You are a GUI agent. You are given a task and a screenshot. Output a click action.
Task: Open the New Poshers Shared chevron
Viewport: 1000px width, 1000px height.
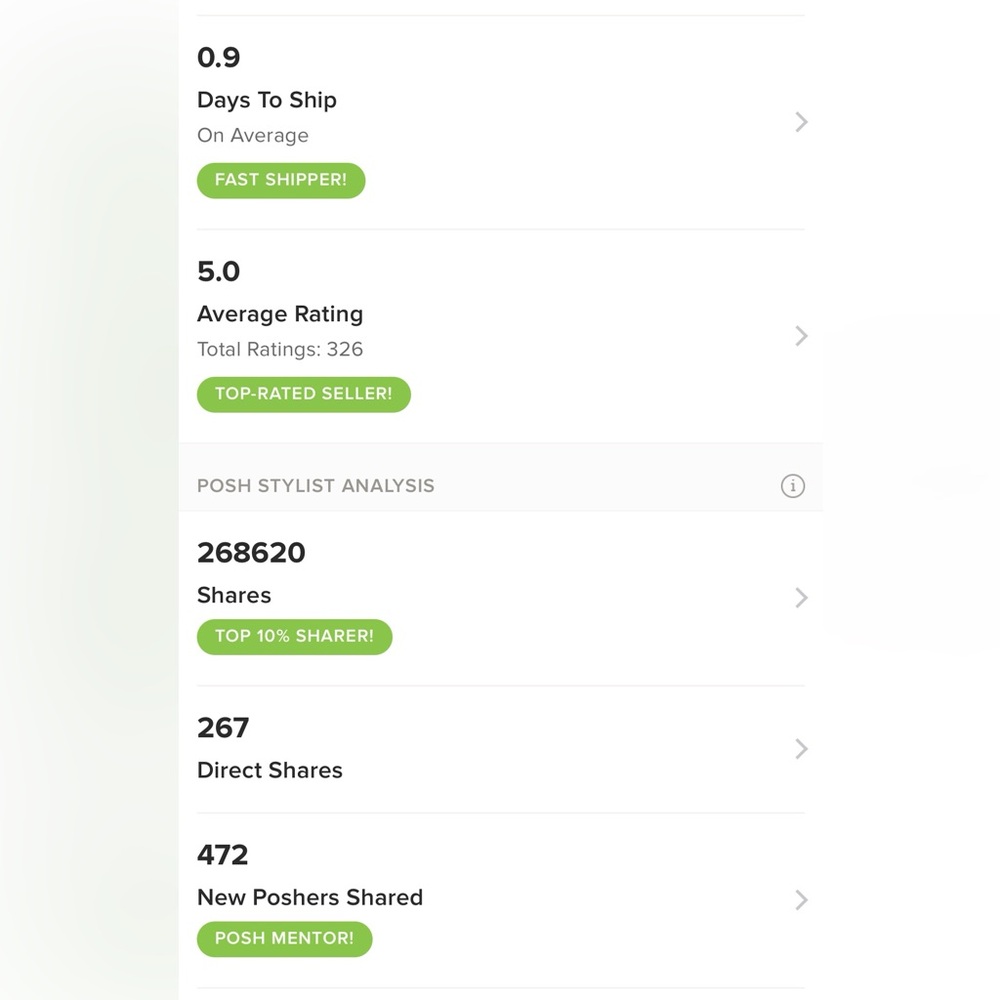click(x=802, y=900)
